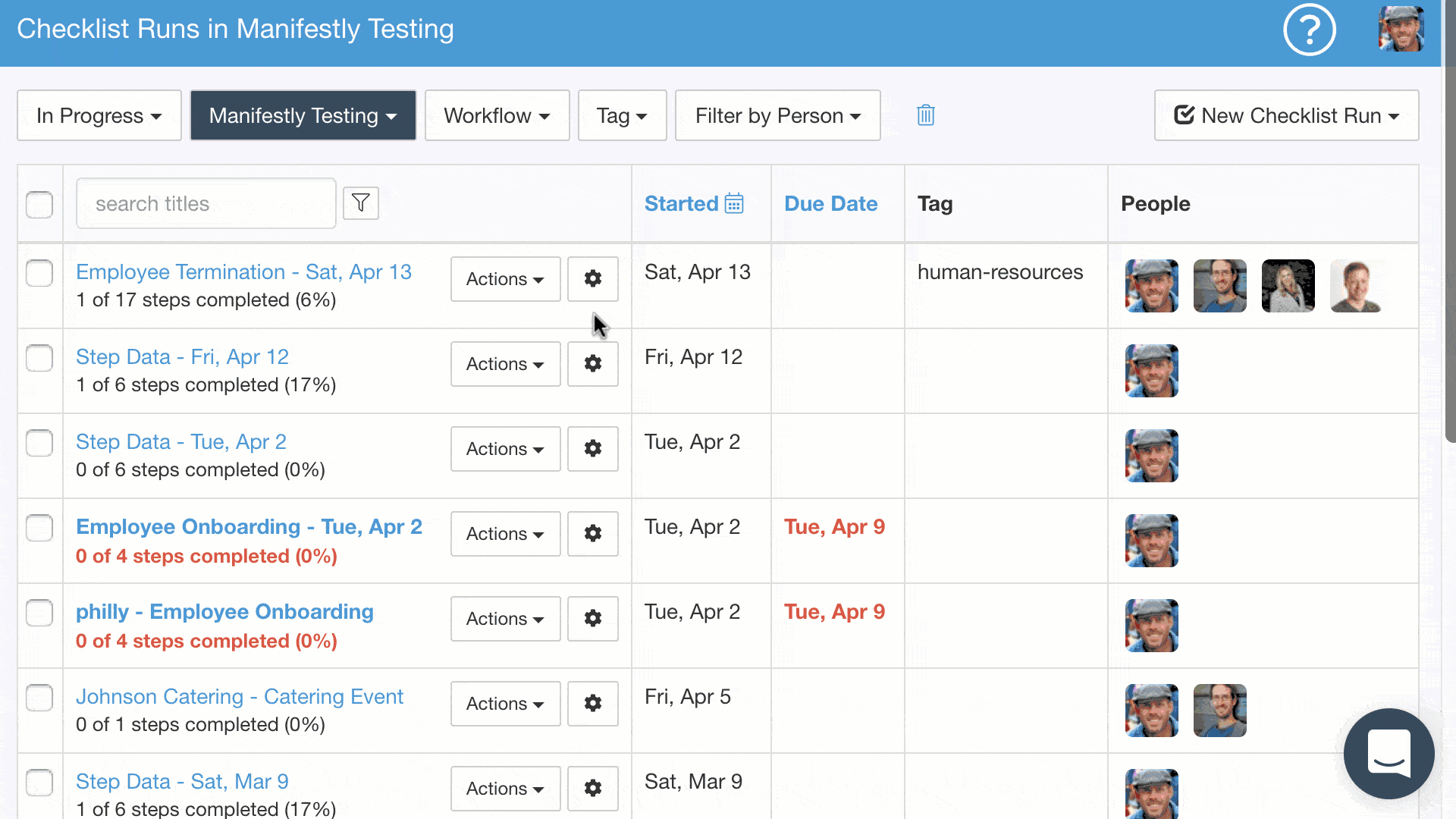
Task: Click the trash delete icon
Action: [x=925, y=115]
